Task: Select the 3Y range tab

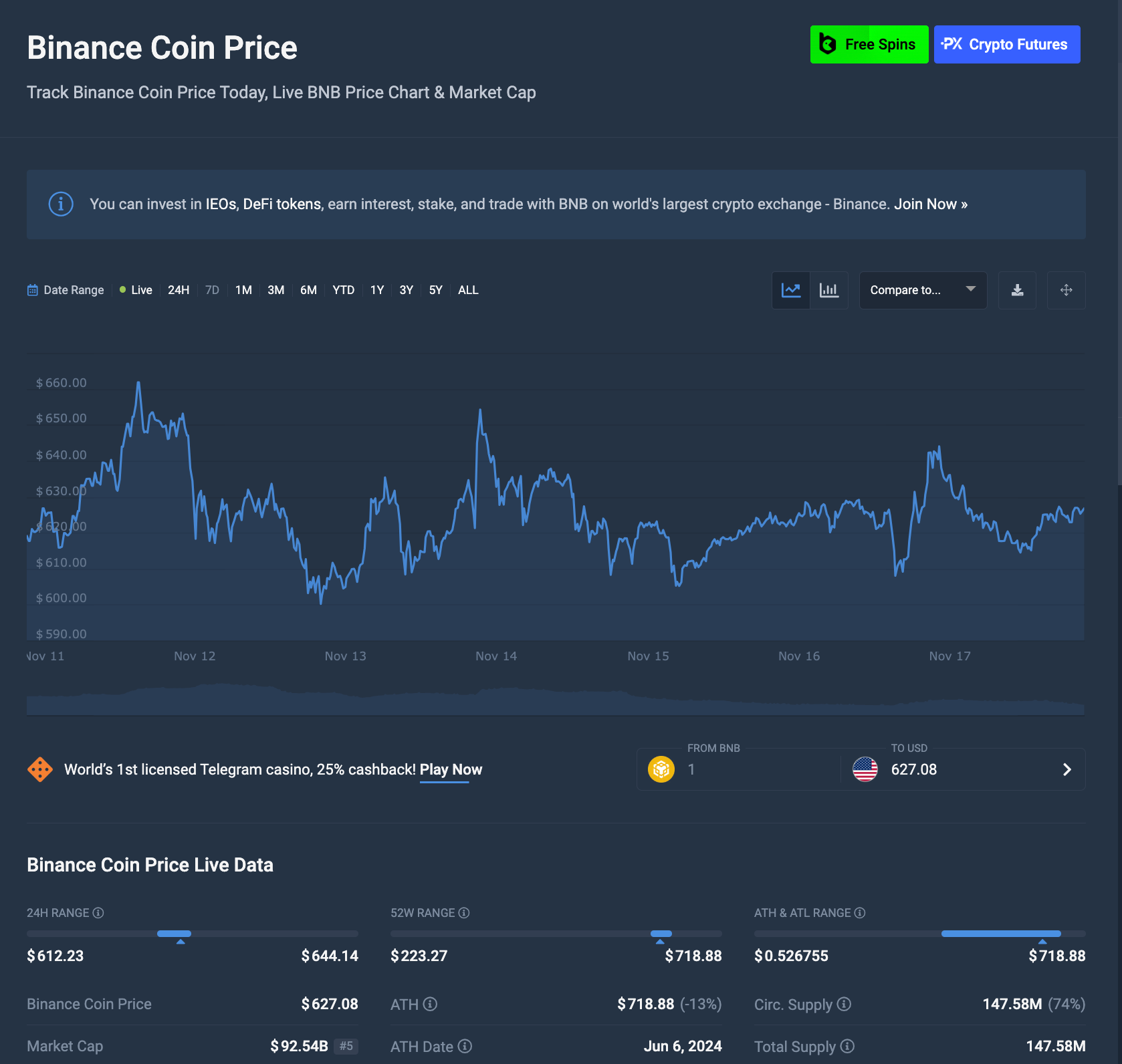Action: pyautogui.click(x=407, y=290)
